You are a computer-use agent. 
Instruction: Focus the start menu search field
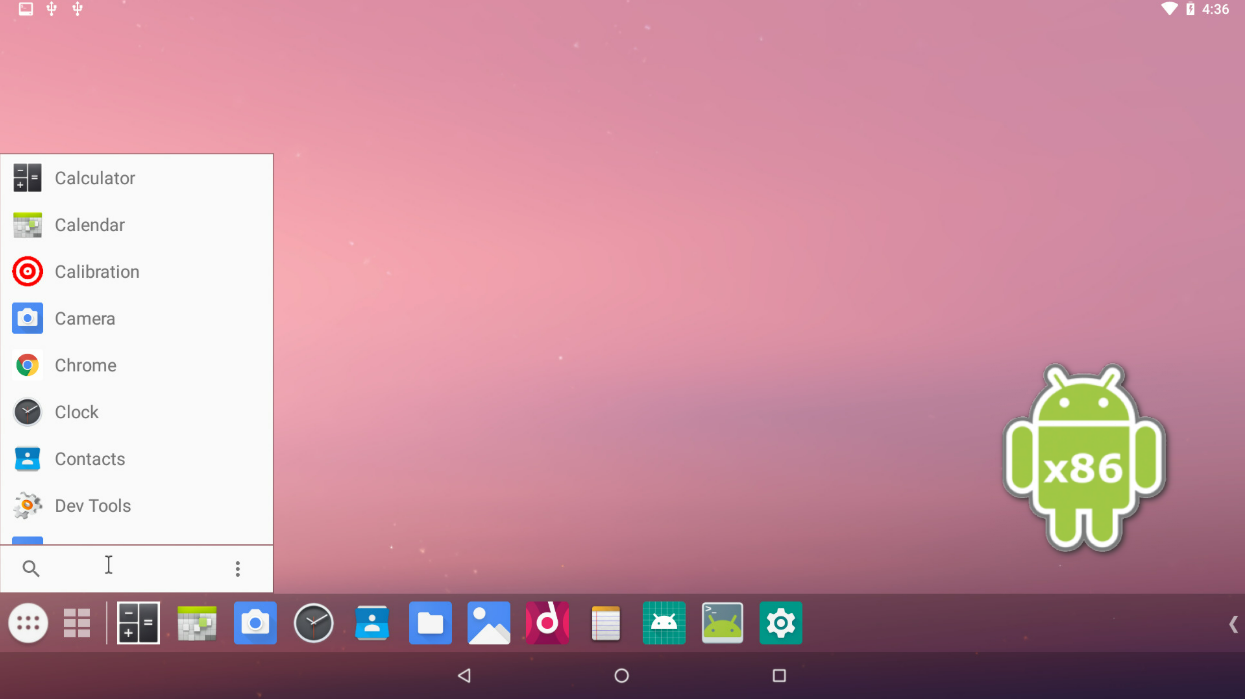135,569
